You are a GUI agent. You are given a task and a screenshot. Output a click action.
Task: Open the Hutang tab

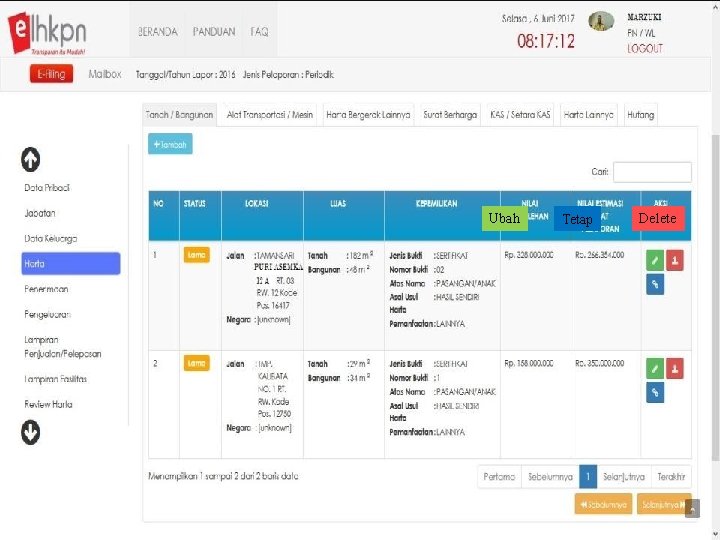click(x=641, y=115)
